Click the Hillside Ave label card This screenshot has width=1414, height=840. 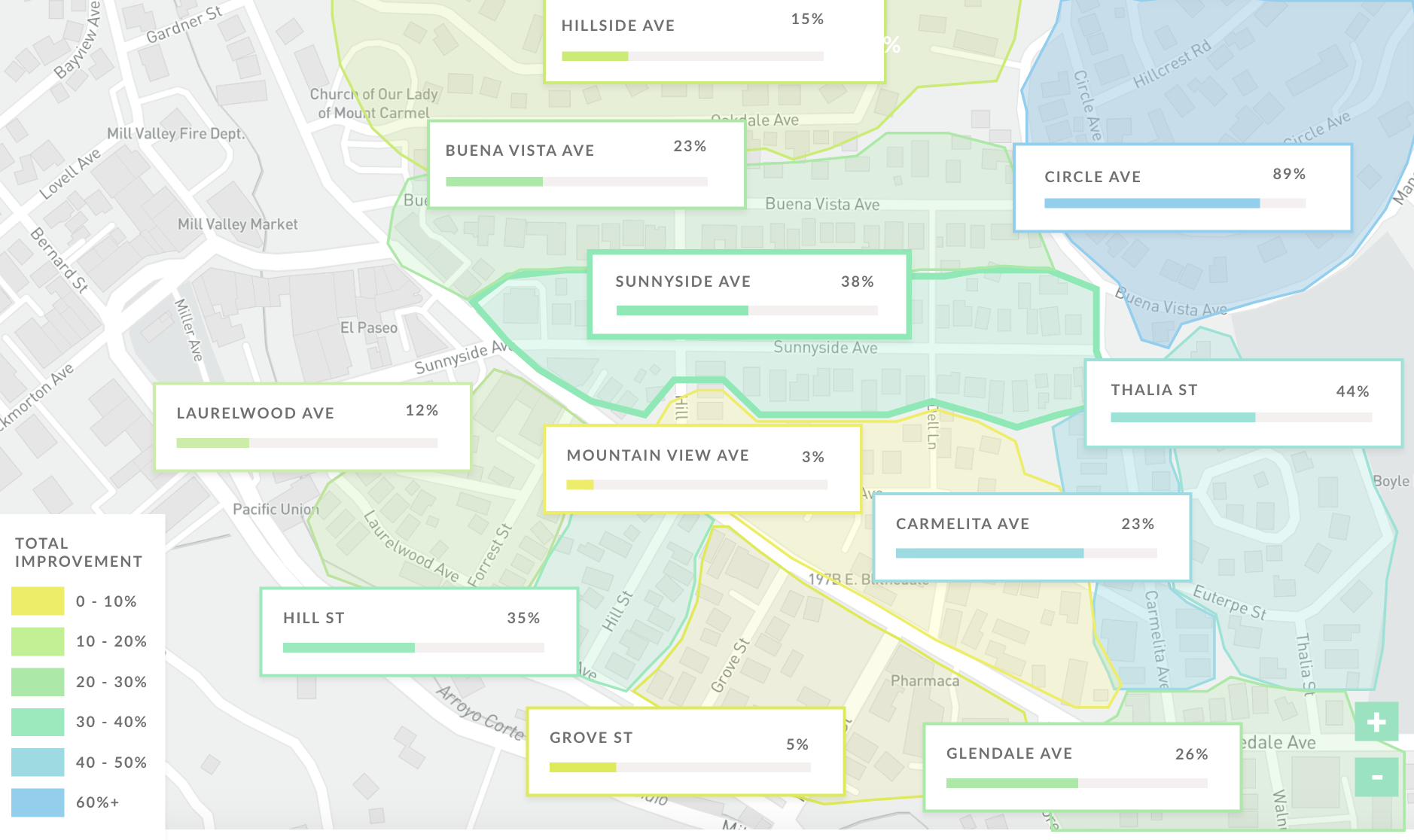point(713,39)
